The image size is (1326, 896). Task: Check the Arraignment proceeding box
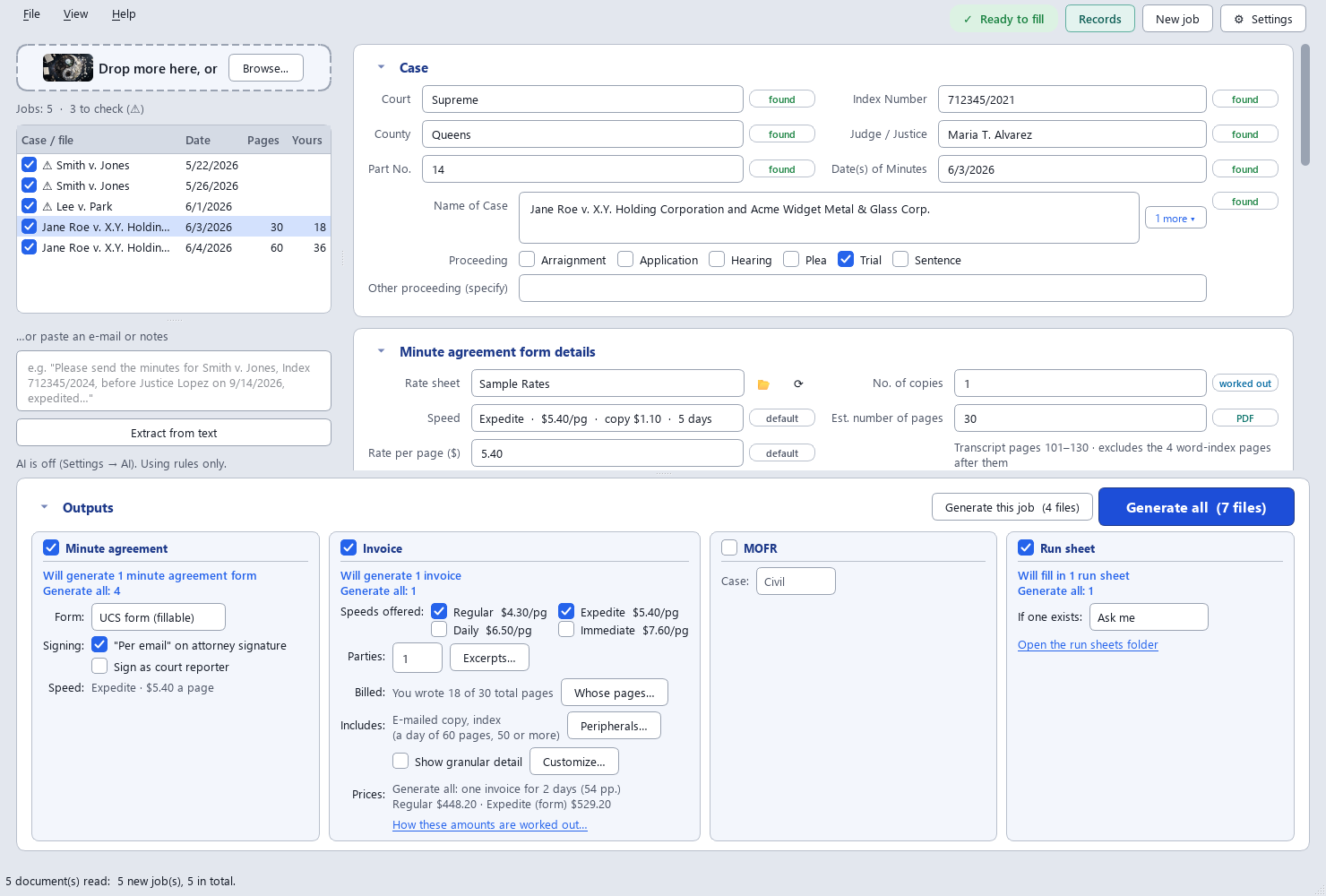coord(527,259)
